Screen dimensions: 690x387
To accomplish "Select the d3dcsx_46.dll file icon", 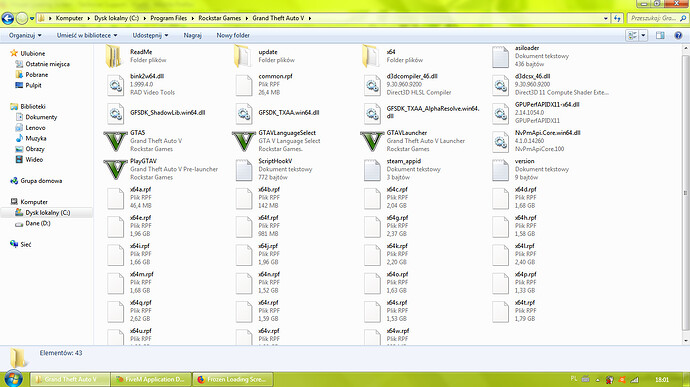I will [x=500, y=85].
